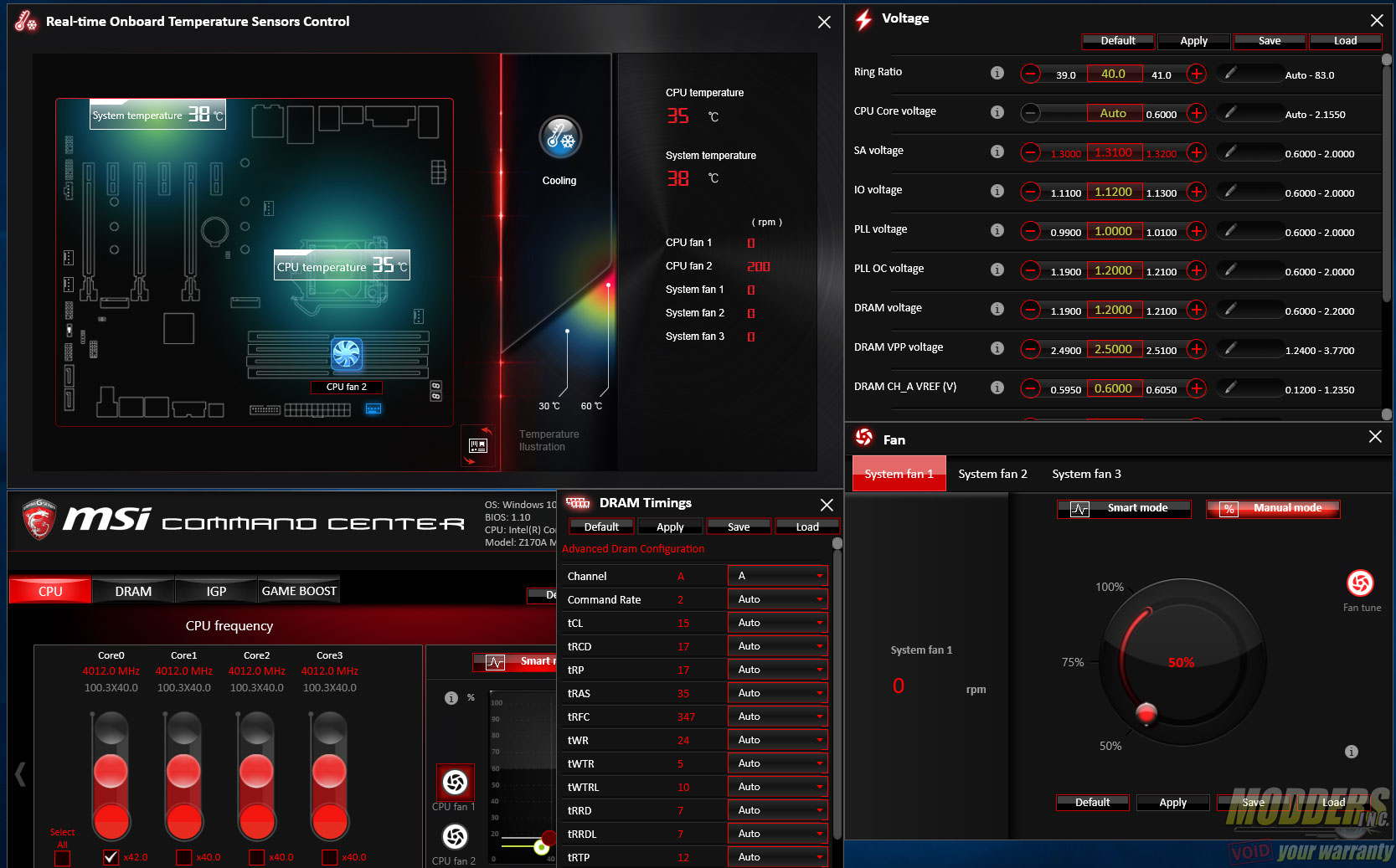Expand the tWR Auto dropdown
The width and height of the screenshot is (1396, 868).
tap(778, 740)
